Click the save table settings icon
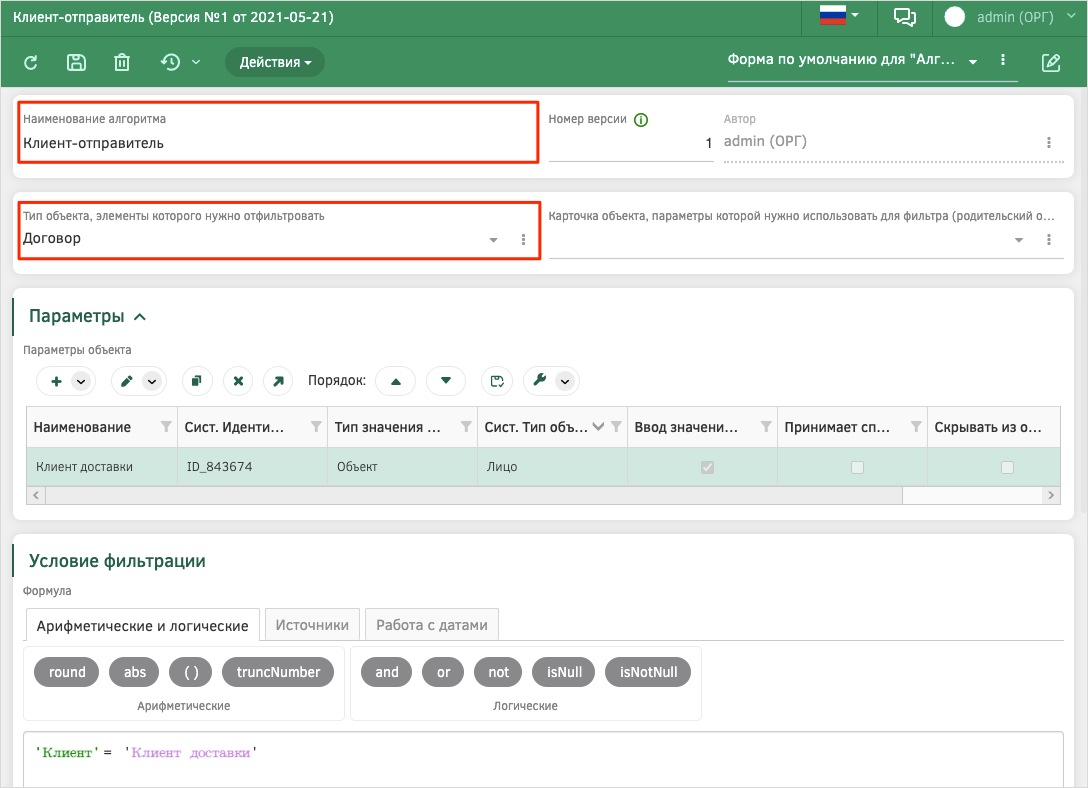This screenshot has width=1088, height=788. pyautogui.click(x=497, y=381)
